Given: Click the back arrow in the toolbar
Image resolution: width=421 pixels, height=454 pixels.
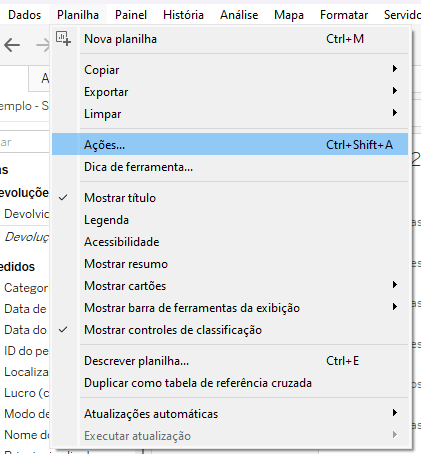Looking at the screenshot, I should coord(12,45).
